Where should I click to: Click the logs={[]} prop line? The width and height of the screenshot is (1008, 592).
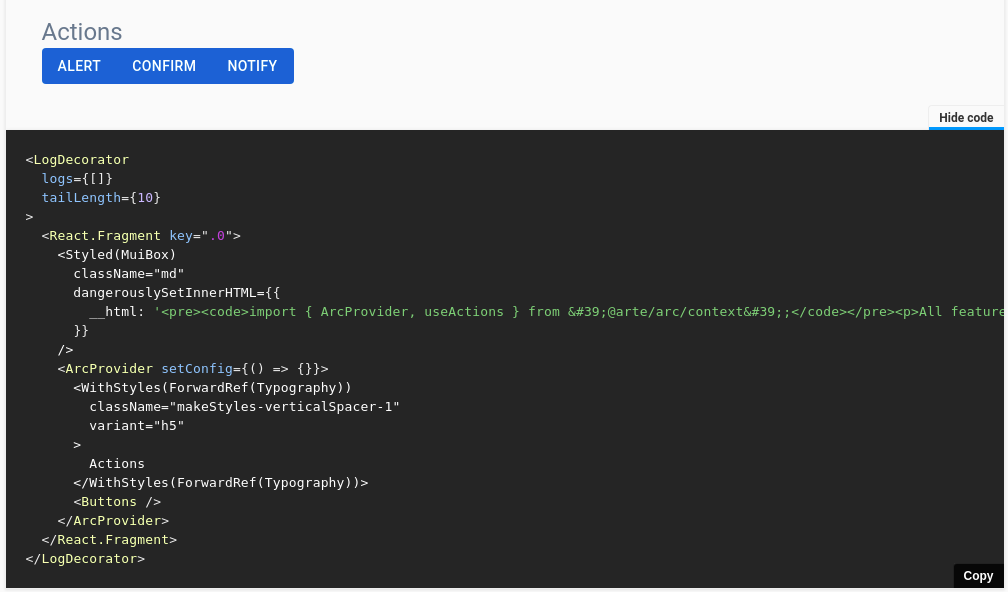77,179
